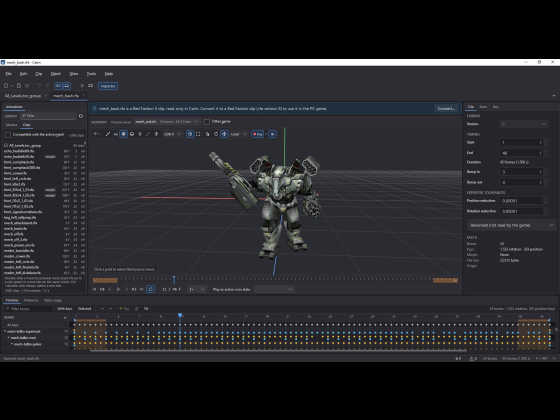Click the refresh icon beside the Filter field
The height and width of the screenshot is (420, 560).
(x=81, y=116)
